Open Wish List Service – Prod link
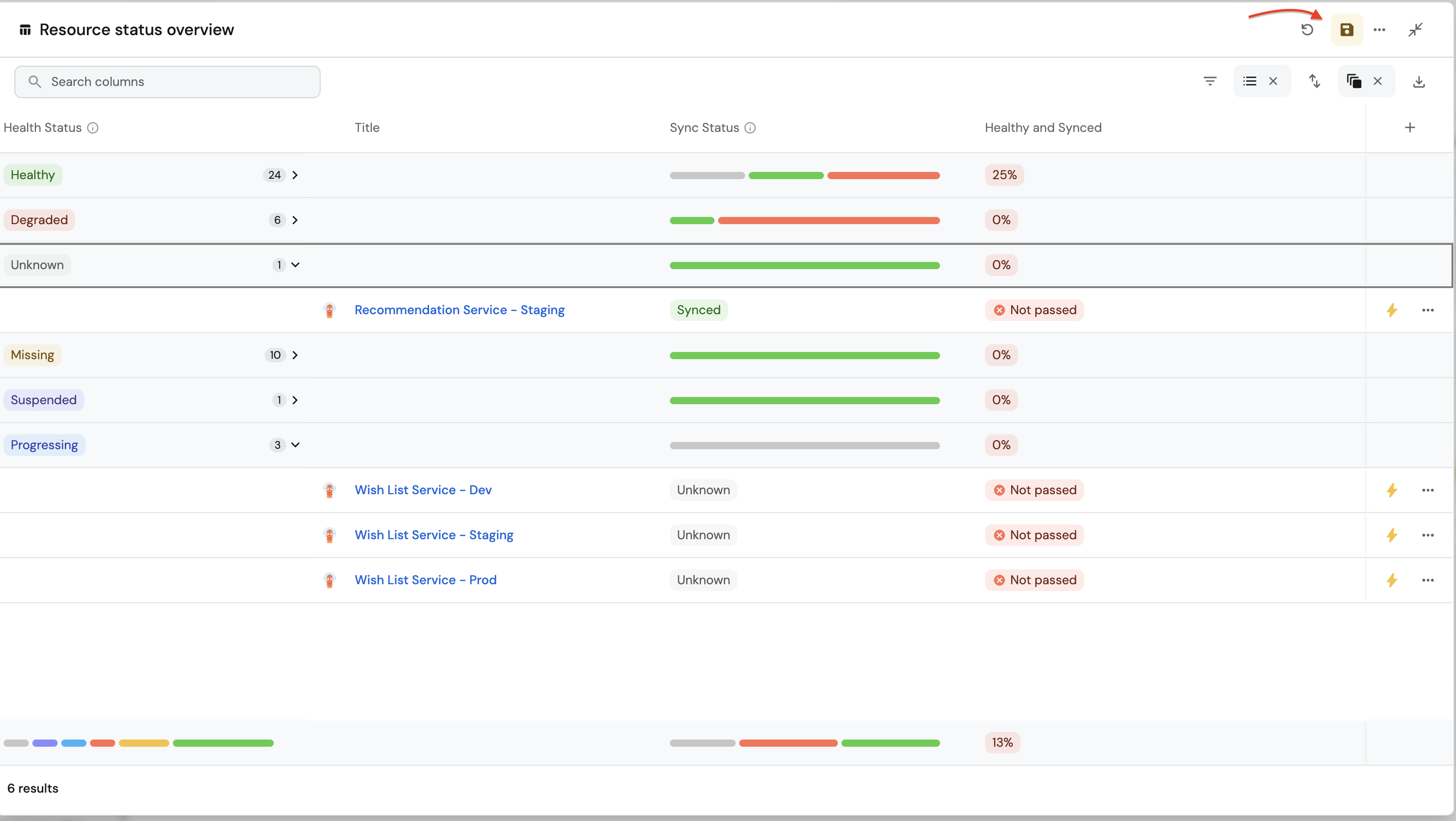This screenshot has width=1456, height=821. (x=425, y=580)
